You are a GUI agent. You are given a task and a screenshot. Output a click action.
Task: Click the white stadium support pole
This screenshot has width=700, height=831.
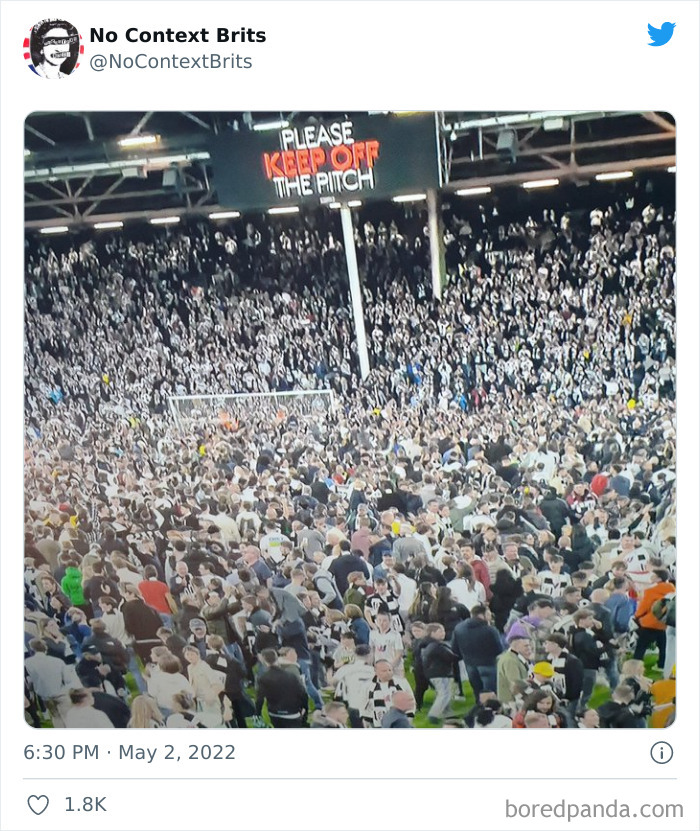[355, 291]
